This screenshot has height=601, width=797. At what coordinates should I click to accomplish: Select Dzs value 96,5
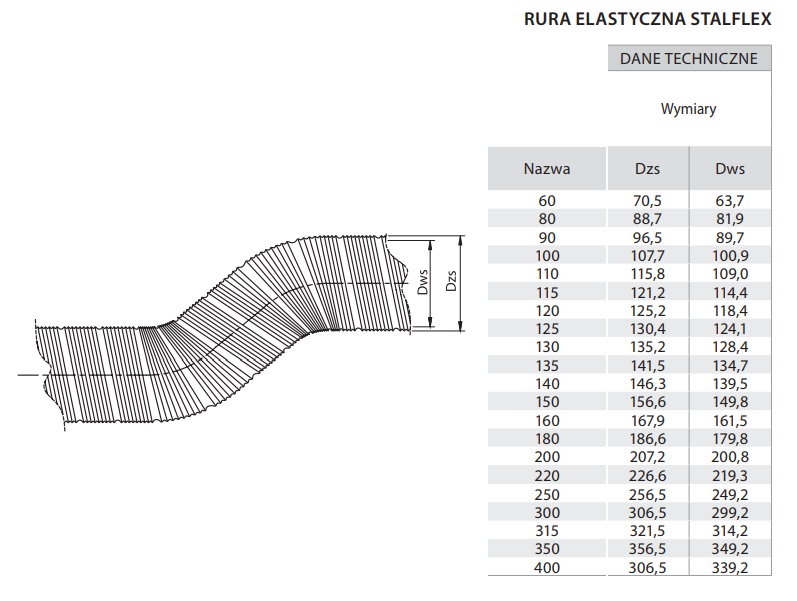tap(648, 237)
